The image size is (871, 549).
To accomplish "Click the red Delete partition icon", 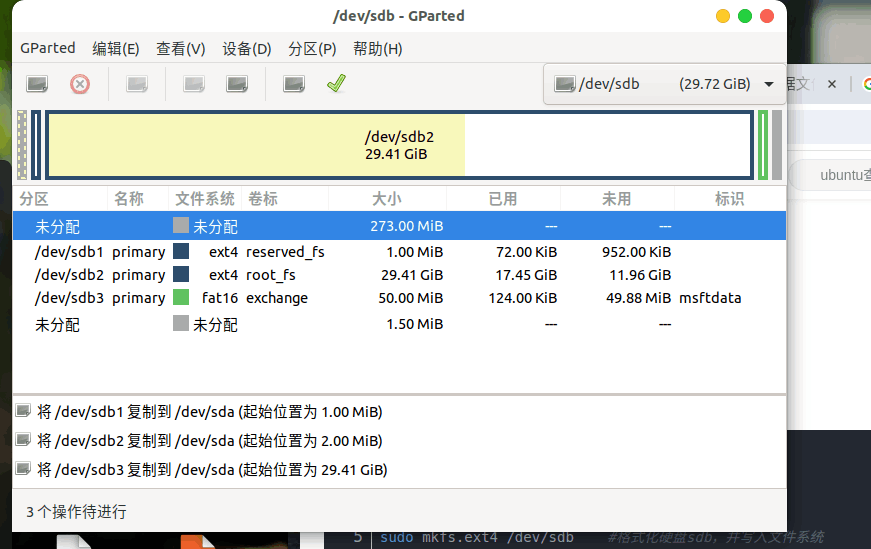I will coord(80,84).
